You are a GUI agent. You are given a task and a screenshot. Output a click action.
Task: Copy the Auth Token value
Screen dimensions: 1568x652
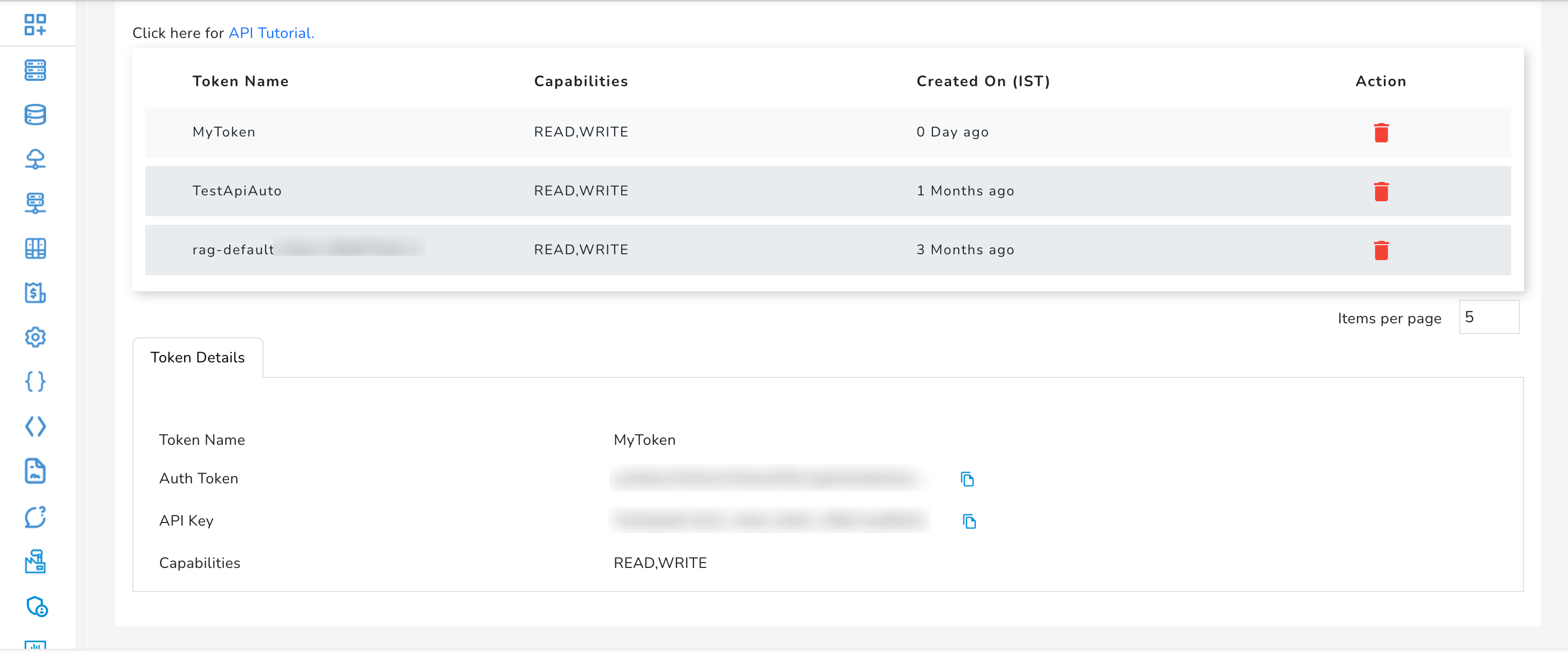(x=968, y=479)
